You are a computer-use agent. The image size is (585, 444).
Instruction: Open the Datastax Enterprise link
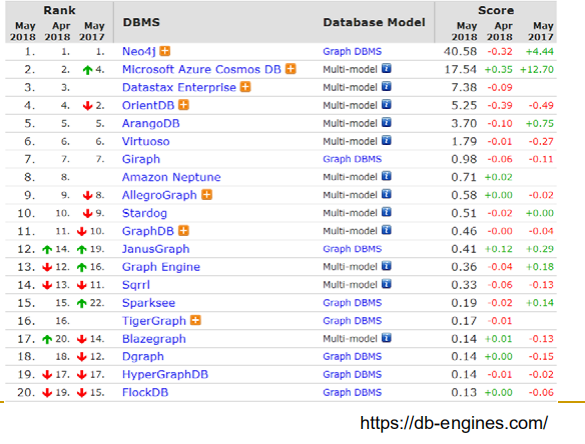pos(179,87)
